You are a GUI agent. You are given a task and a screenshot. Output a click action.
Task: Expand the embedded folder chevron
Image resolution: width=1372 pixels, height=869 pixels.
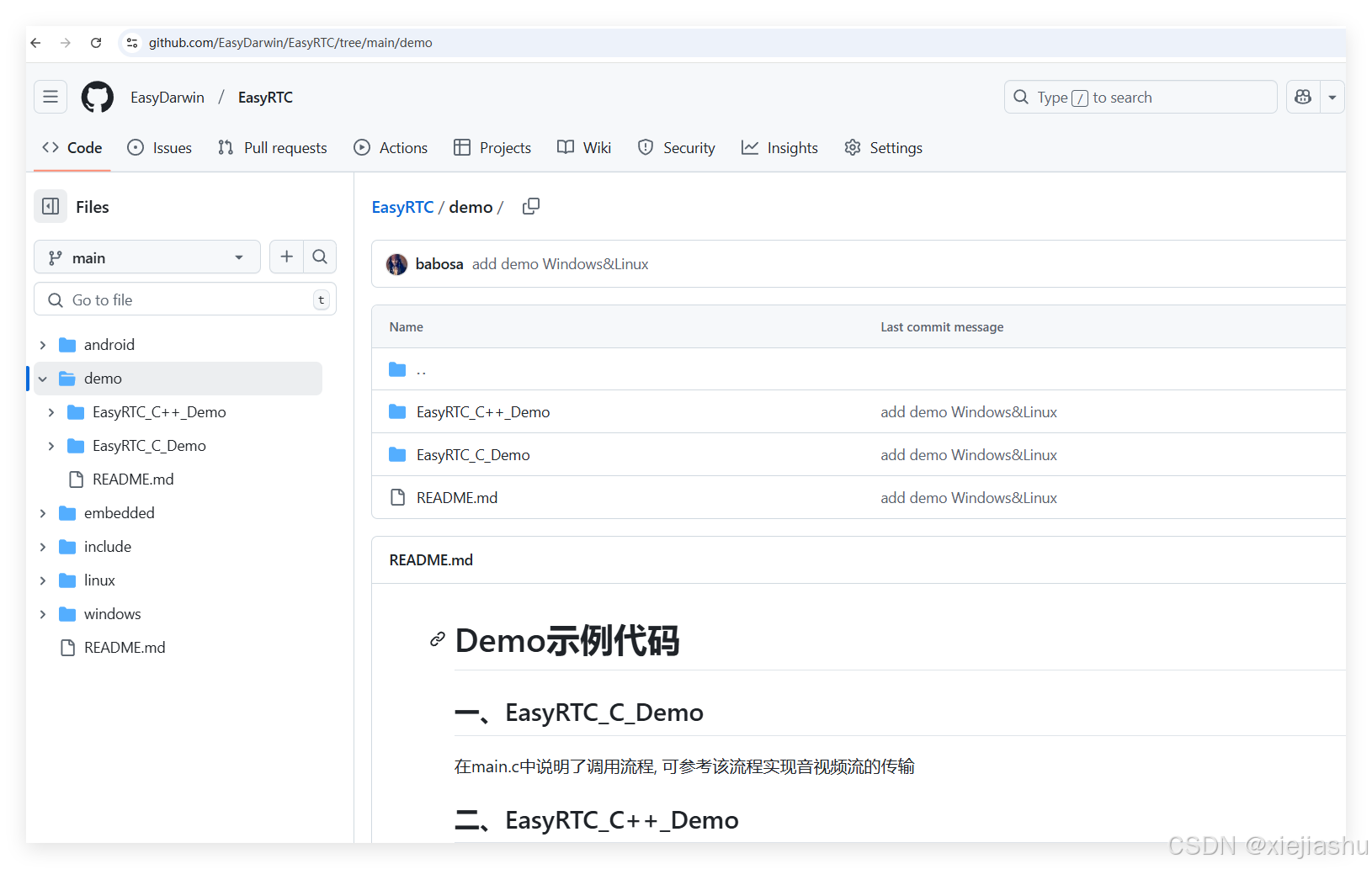coord(43,513)
